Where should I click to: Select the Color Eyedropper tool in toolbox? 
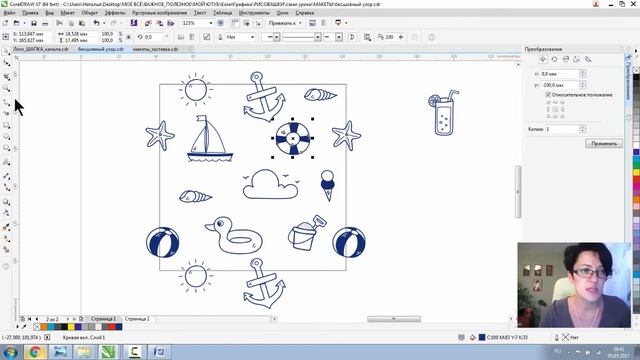6,227
